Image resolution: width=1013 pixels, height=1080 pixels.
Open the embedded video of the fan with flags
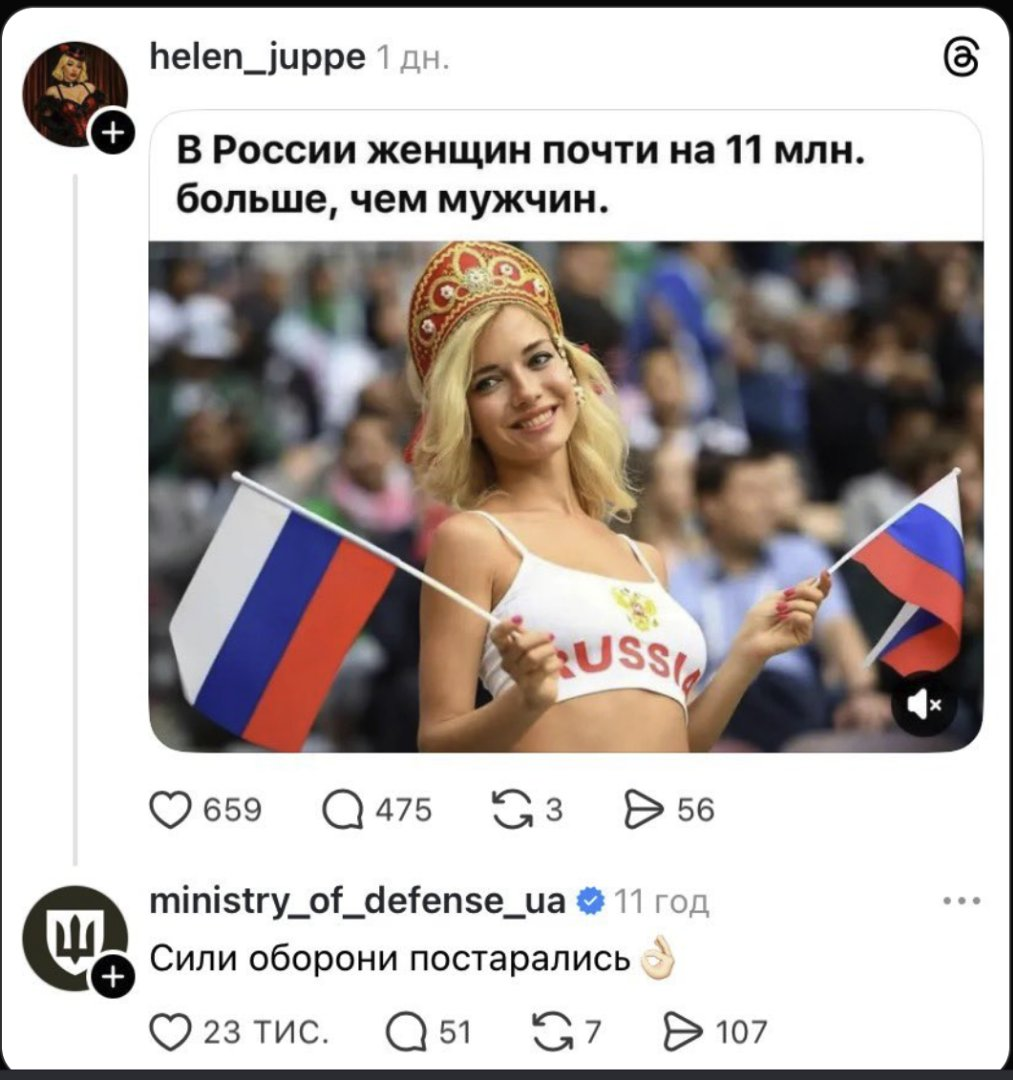[x=566, y=496]
